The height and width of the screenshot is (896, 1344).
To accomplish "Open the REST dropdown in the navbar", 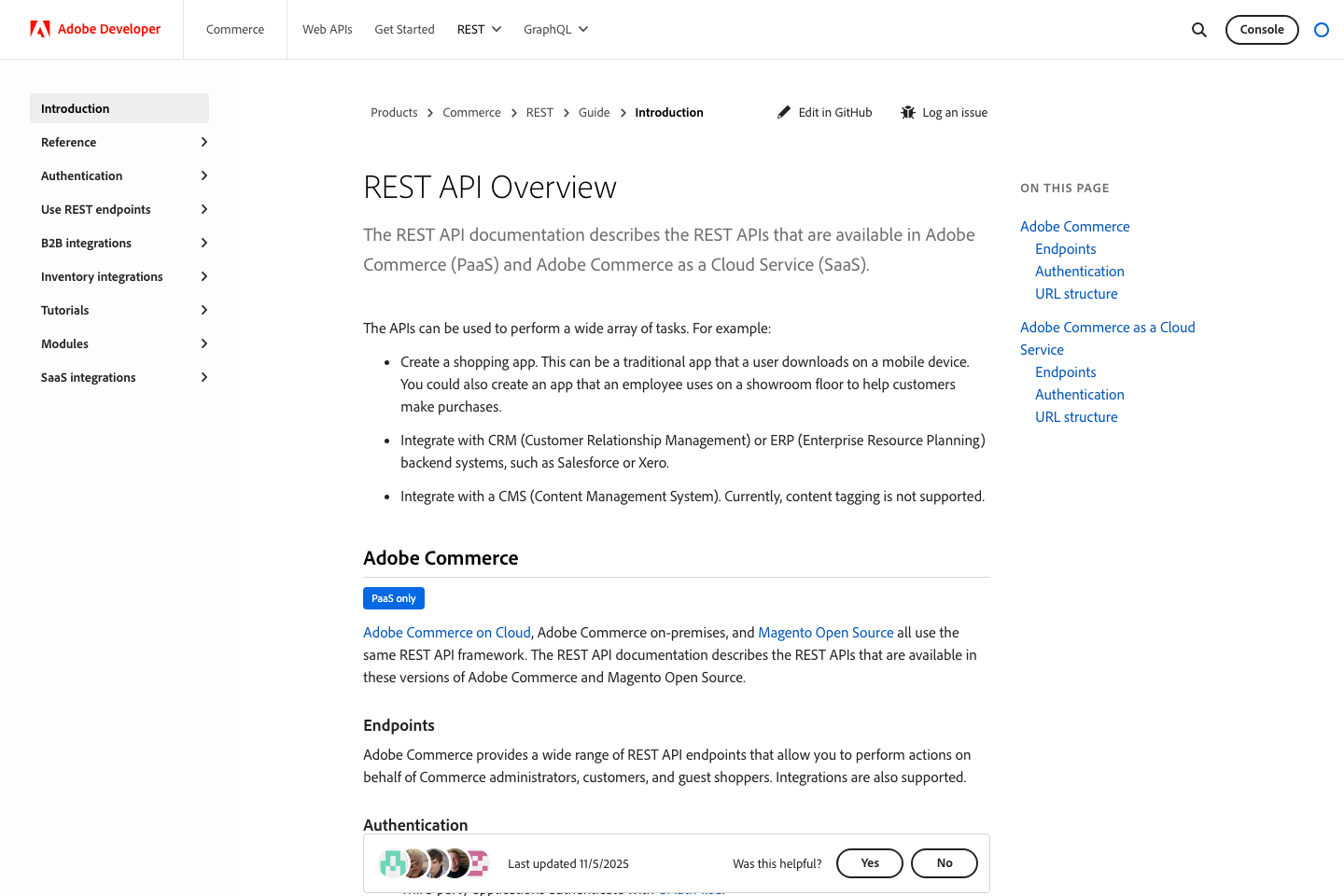I will tap(478, 29).
